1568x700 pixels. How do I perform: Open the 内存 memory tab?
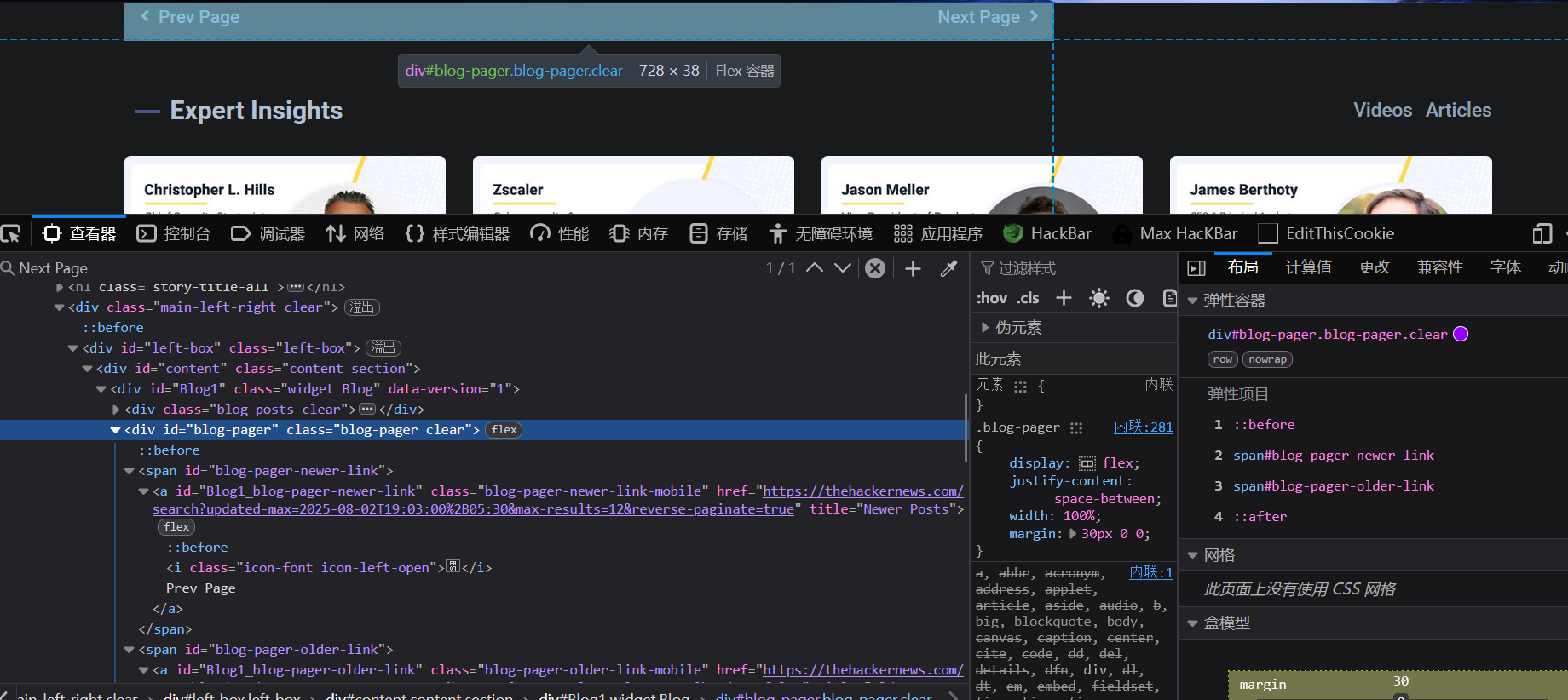639,233
